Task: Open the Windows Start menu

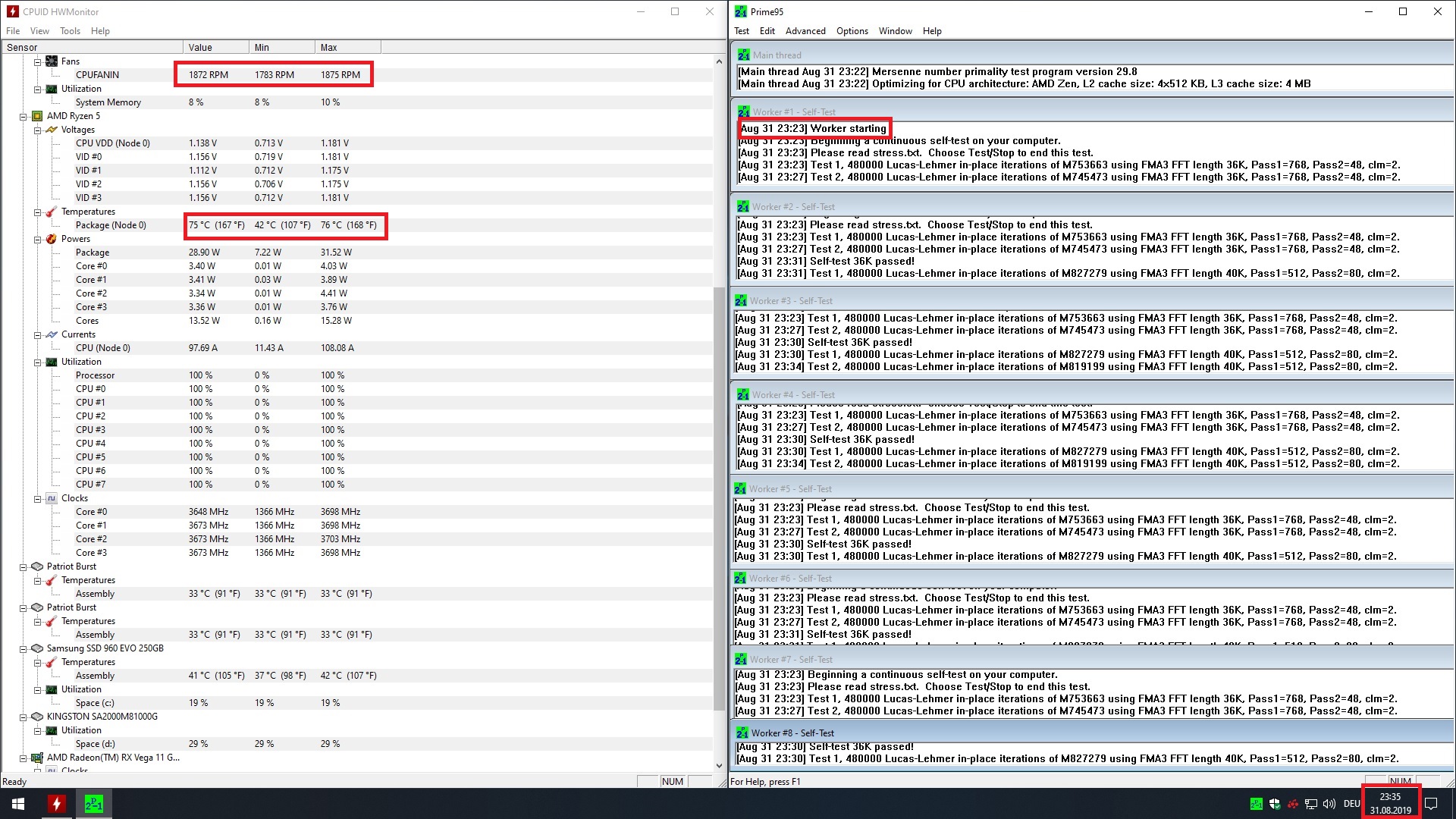Action: (x=18, y=804)
